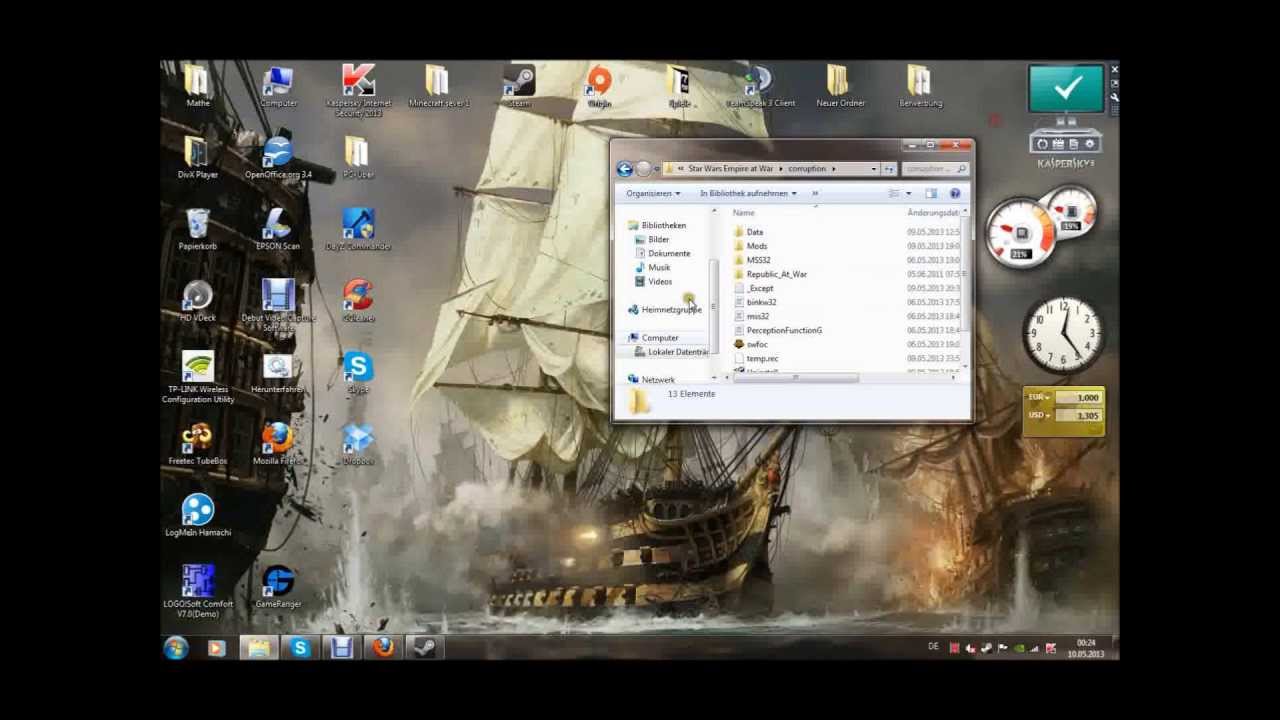Select the EPSON Scan desktop icon
Screen dimensions: 1280x720
[278, 230]
